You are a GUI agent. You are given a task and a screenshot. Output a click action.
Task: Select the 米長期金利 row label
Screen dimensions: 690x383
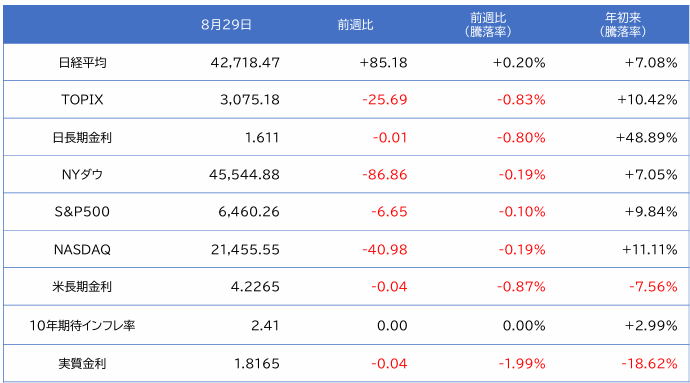(x=82, y=287)
